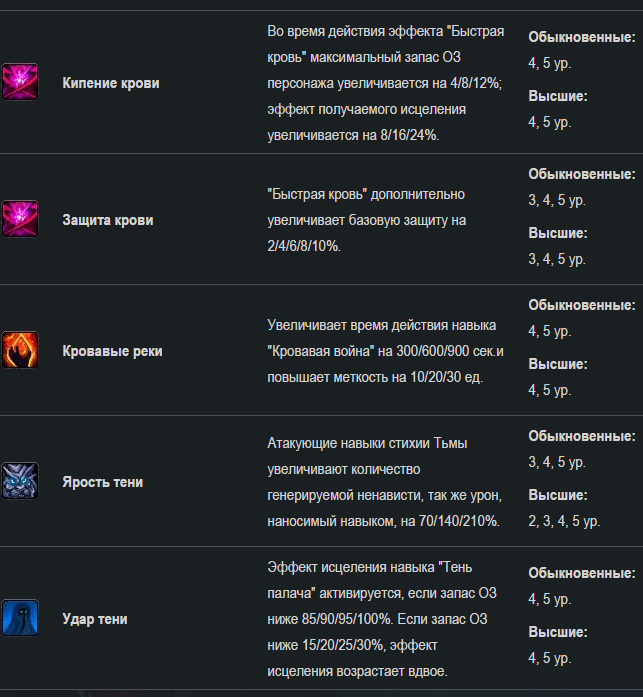Click the Кипение крови description text
643x697 pixels.
point(385,83)
